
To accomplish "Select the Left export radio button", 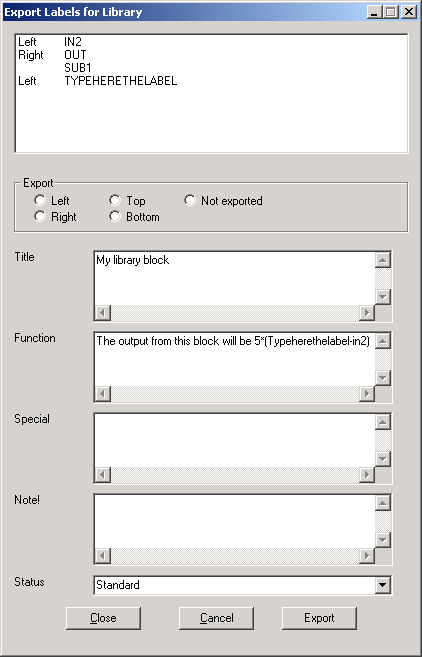I will click(x=40, y=200).
